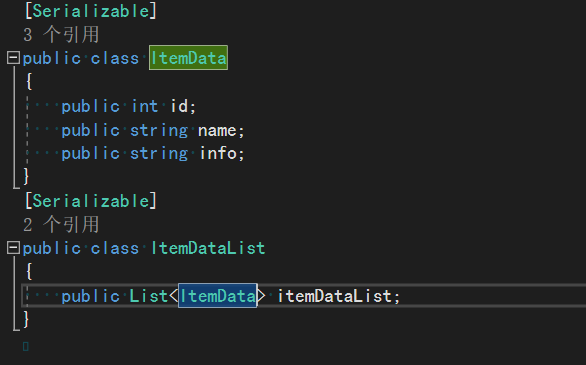586x365 pixels.
Task: Click the List type name
Action: coord(148,296)
